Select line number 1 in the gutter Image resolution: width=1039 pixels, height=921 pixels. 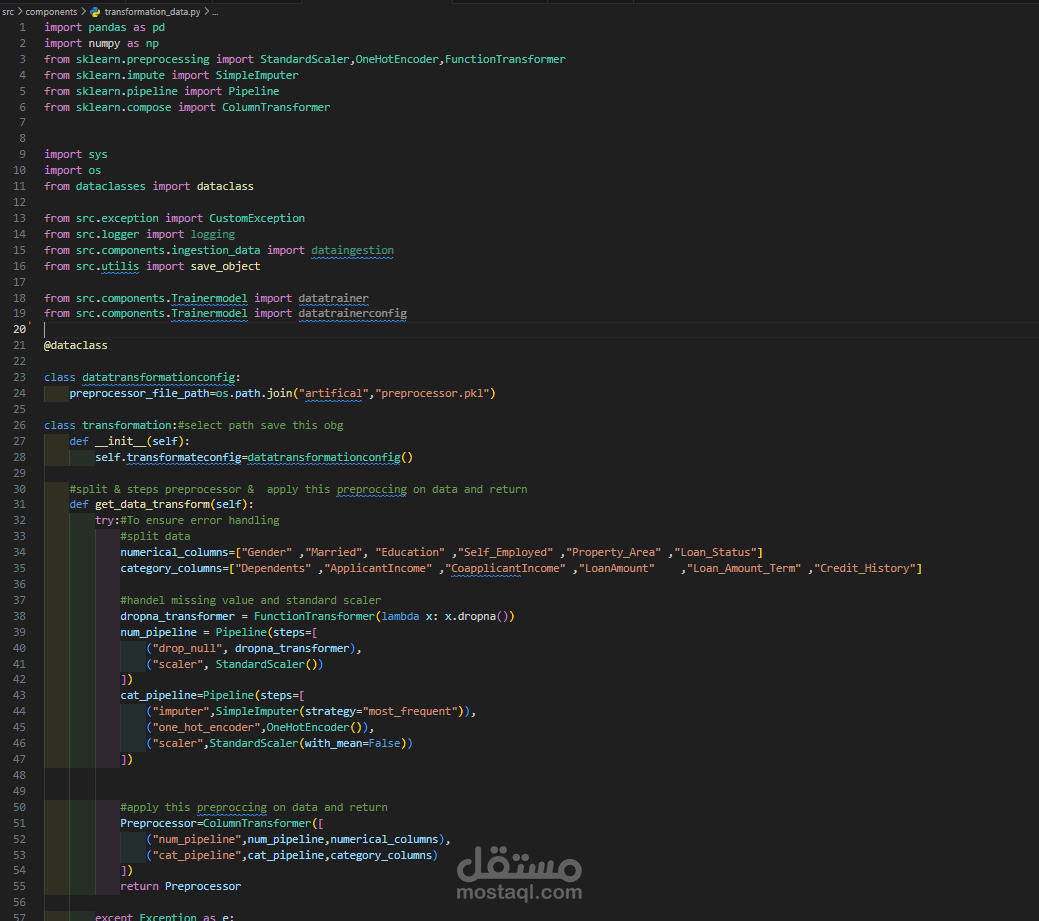(x=23, y=27)
